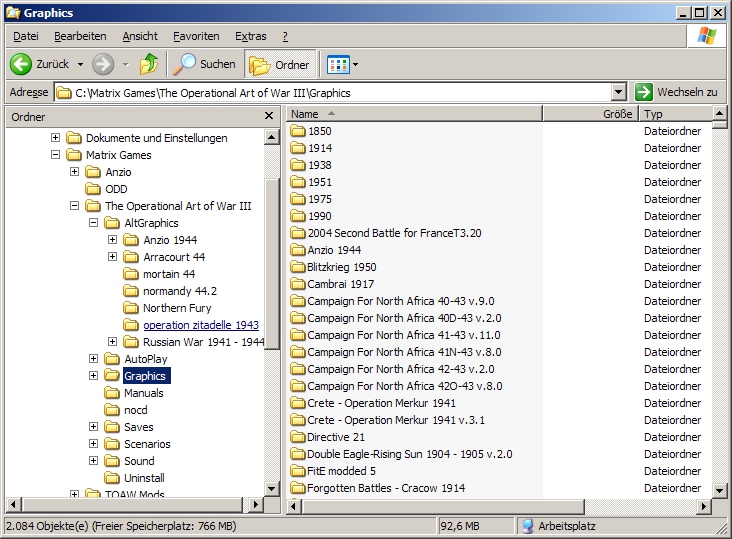Open the address bar dropdown
Image resolution: width=732 pixels, height=539 pixels.
[618, 92]
